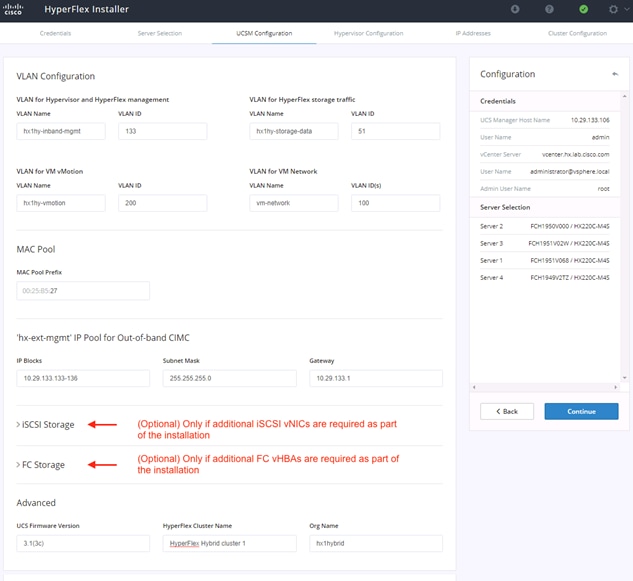Click the Cisco logo in header

pos(13,9)
